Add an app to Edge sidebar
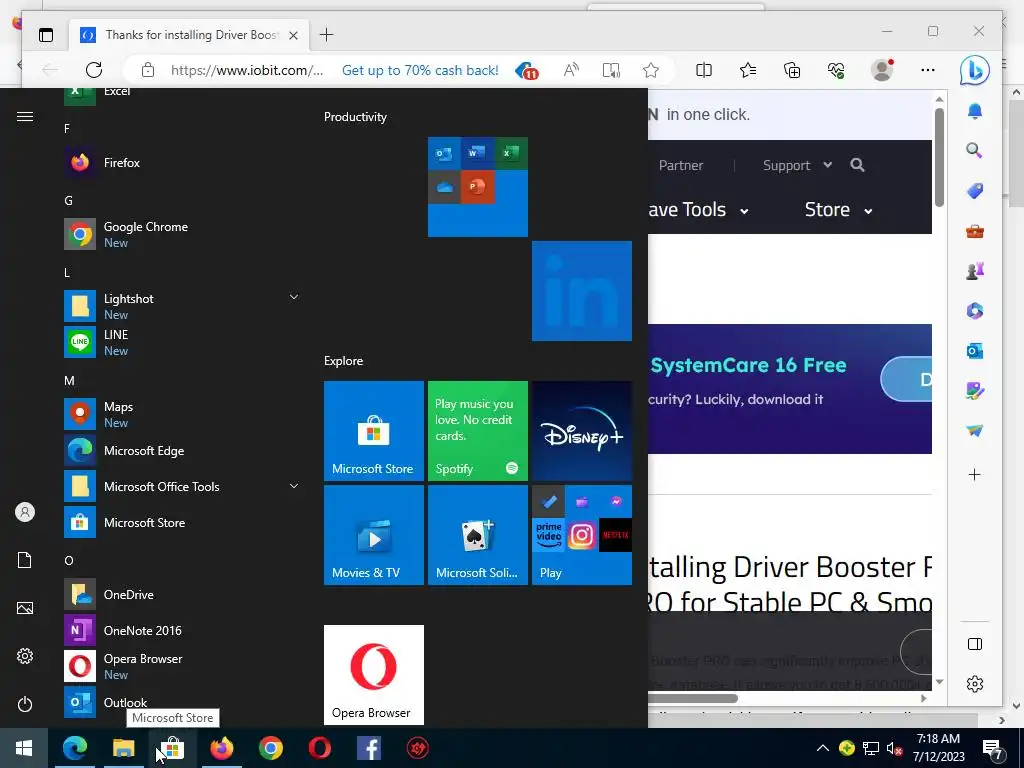 tap(974, 475)
